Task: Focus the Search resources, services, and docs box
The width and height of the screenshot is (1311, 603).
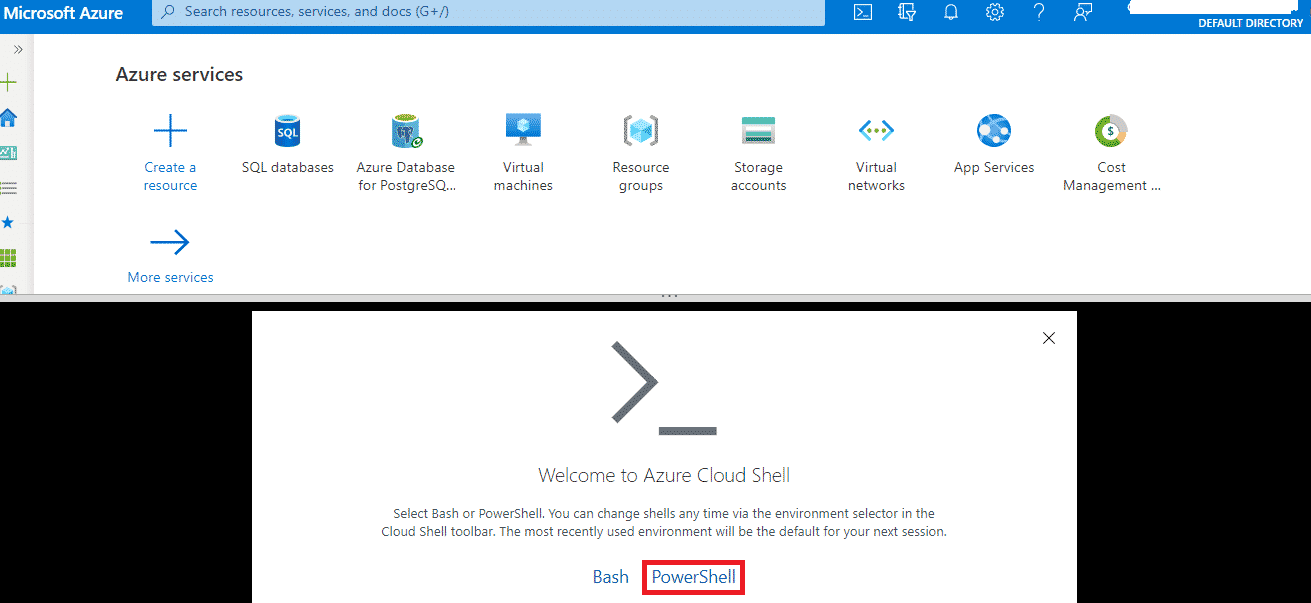Action: tap(489, 12)
